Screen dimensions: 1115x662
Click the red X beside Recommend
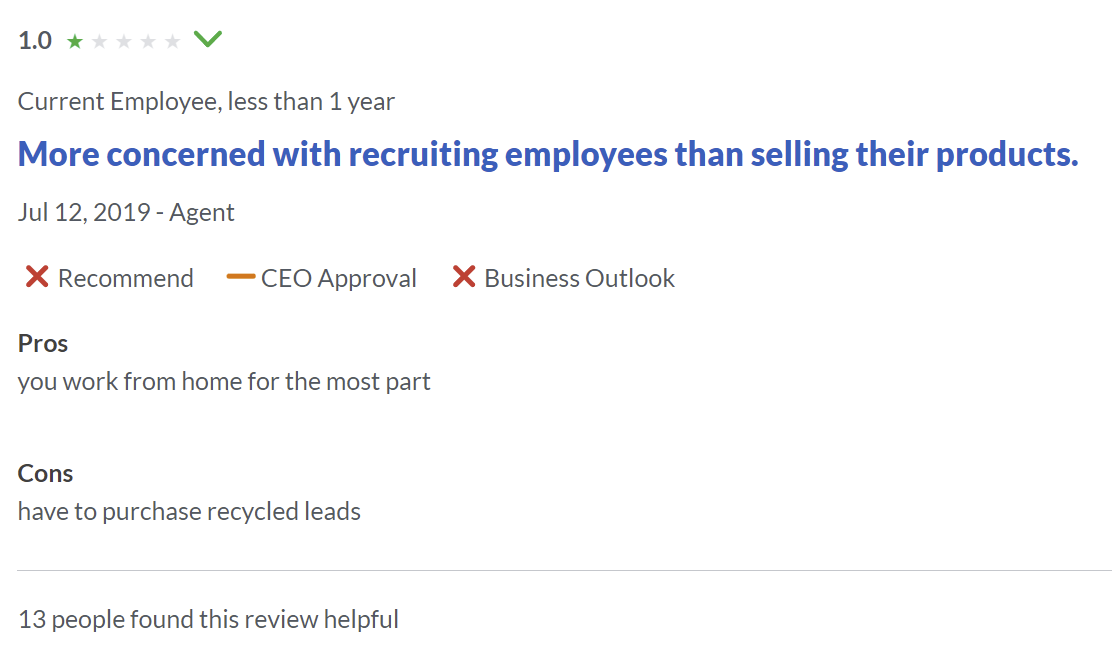pyautogui.click(x=37, y=277)
